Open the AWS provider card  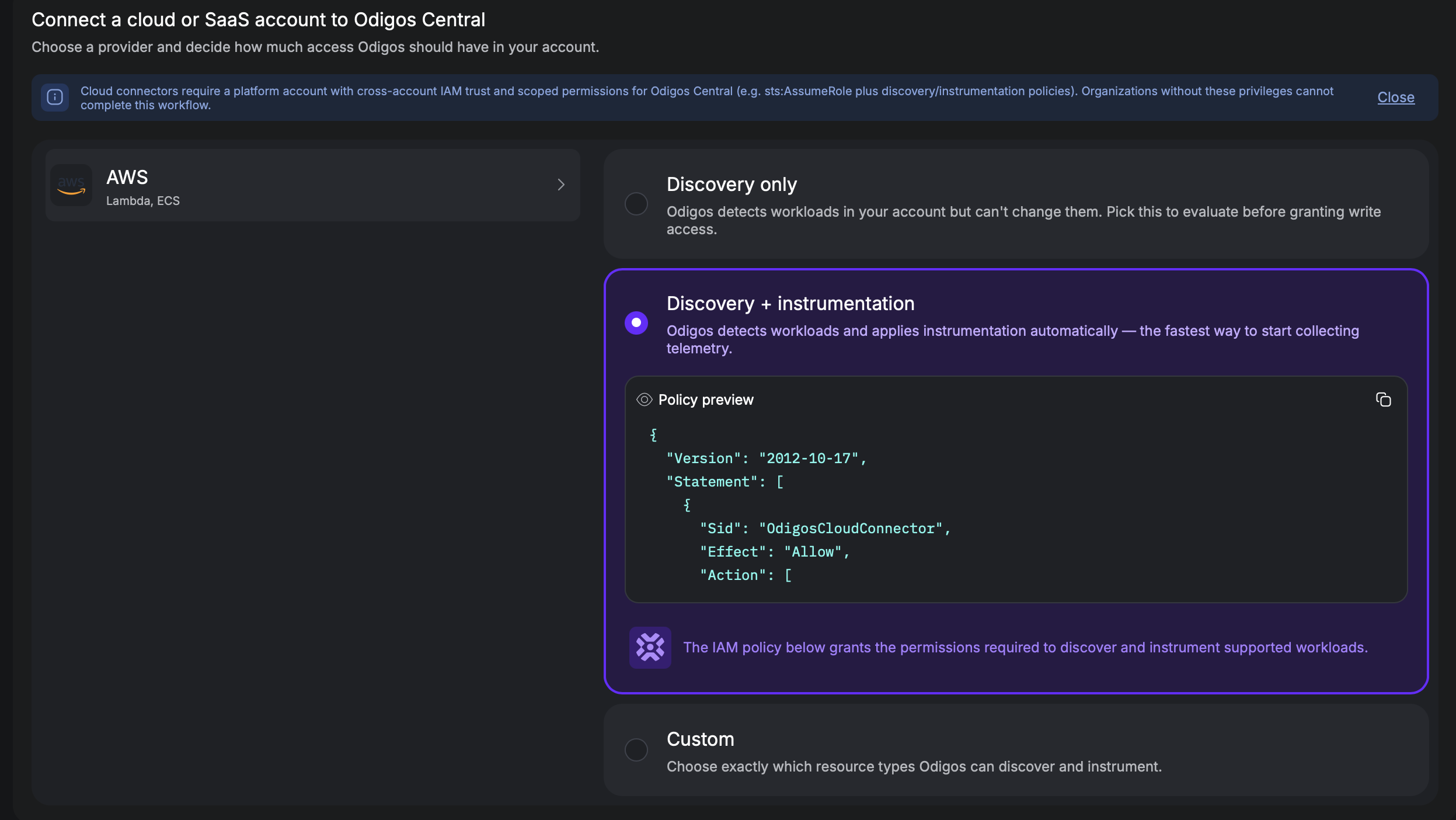click(x=312, y=185)
